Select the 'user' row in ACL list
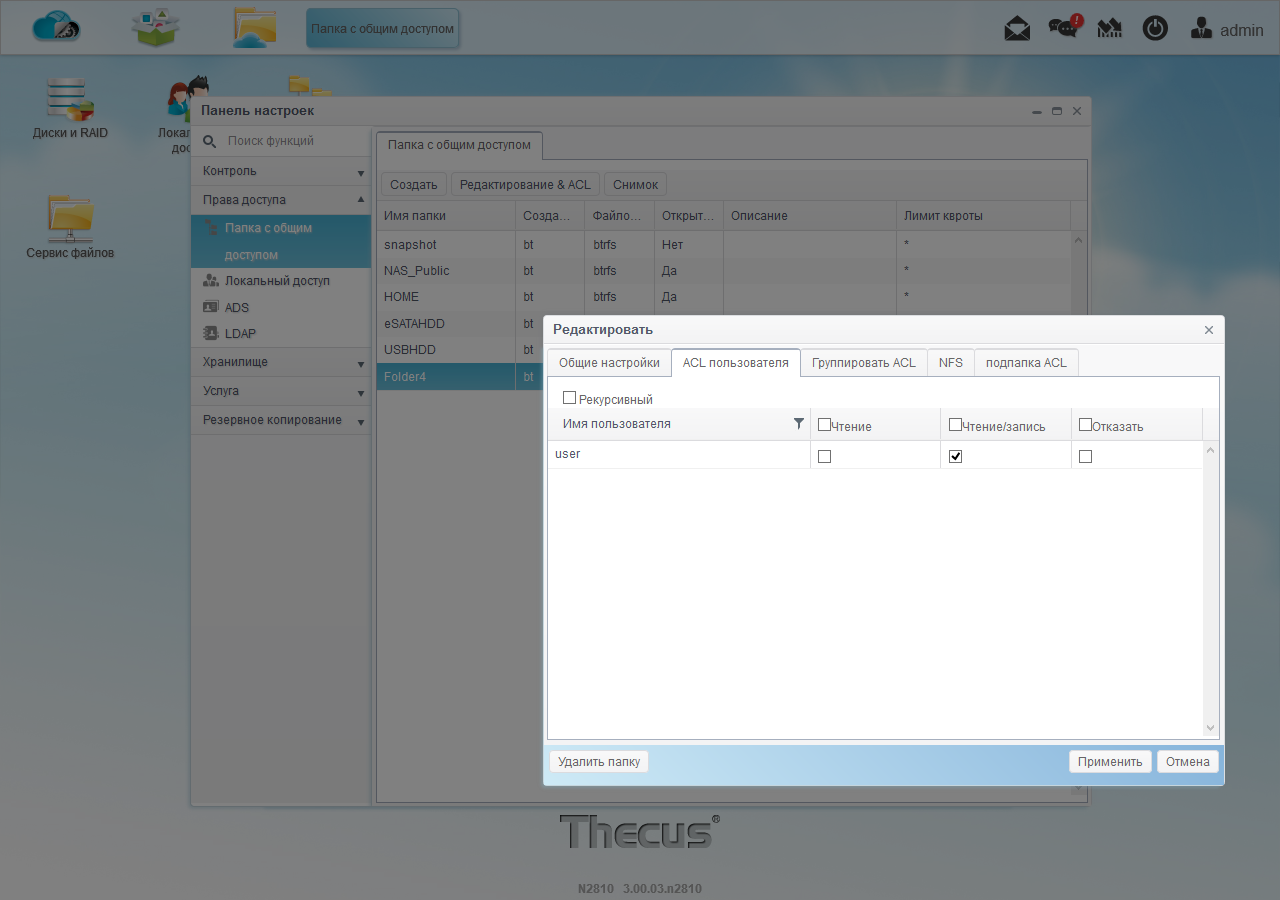1280x900 pixels. point(875,455)
